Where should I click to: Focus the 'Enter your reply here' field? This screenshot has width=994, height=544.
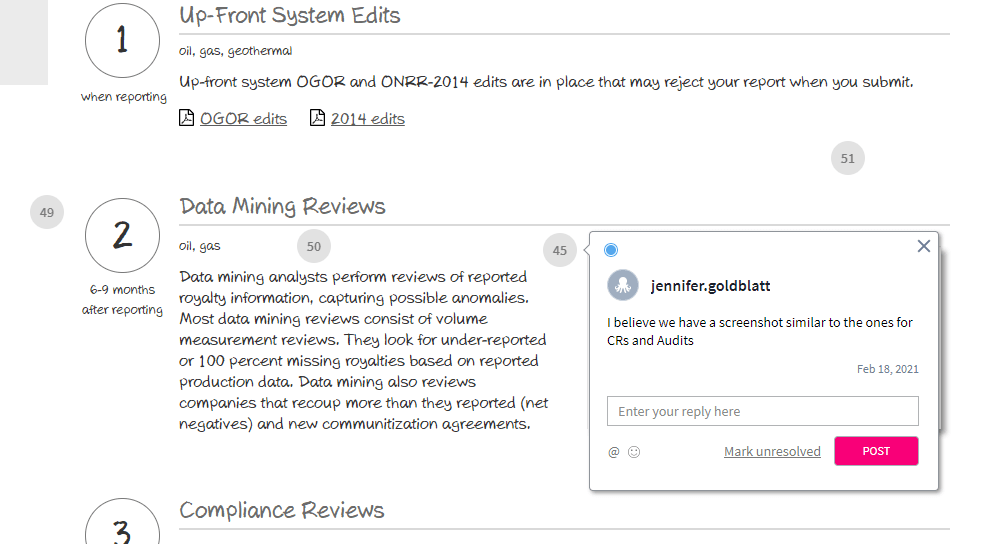762,411
